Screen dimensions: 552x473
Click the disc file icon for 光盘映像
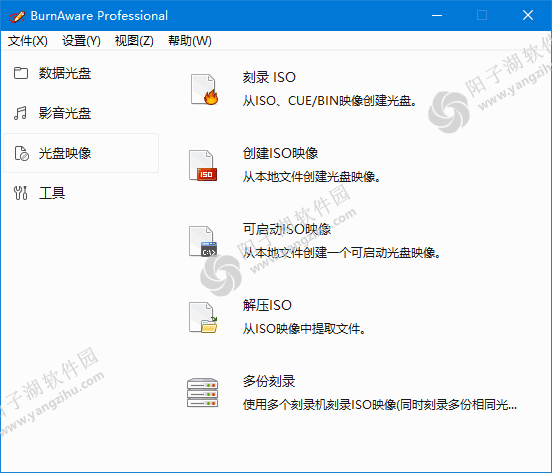point(21,153)
